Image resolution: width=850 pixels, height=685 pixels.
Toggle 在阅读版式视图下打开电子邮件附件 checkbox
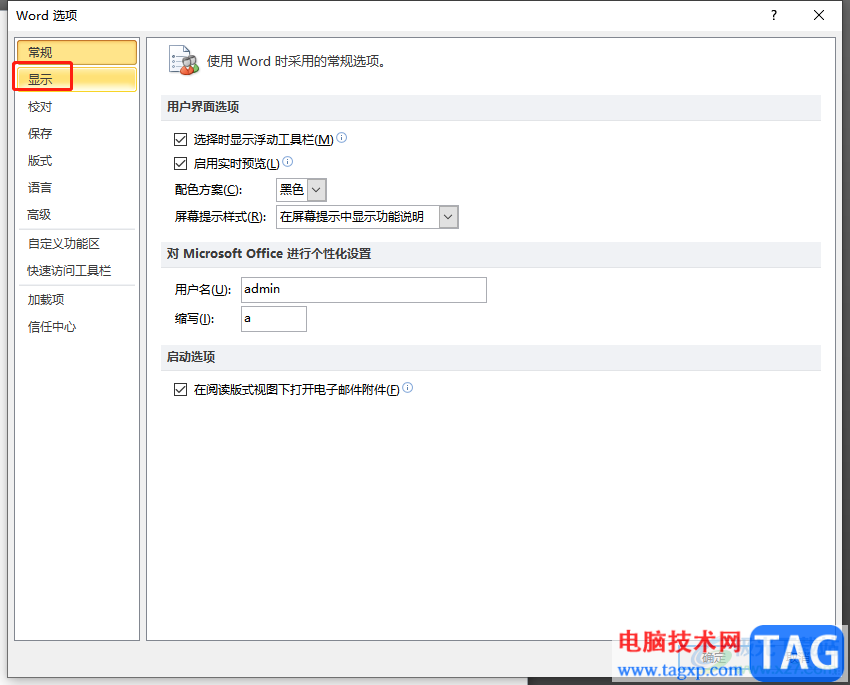(181, 389)
